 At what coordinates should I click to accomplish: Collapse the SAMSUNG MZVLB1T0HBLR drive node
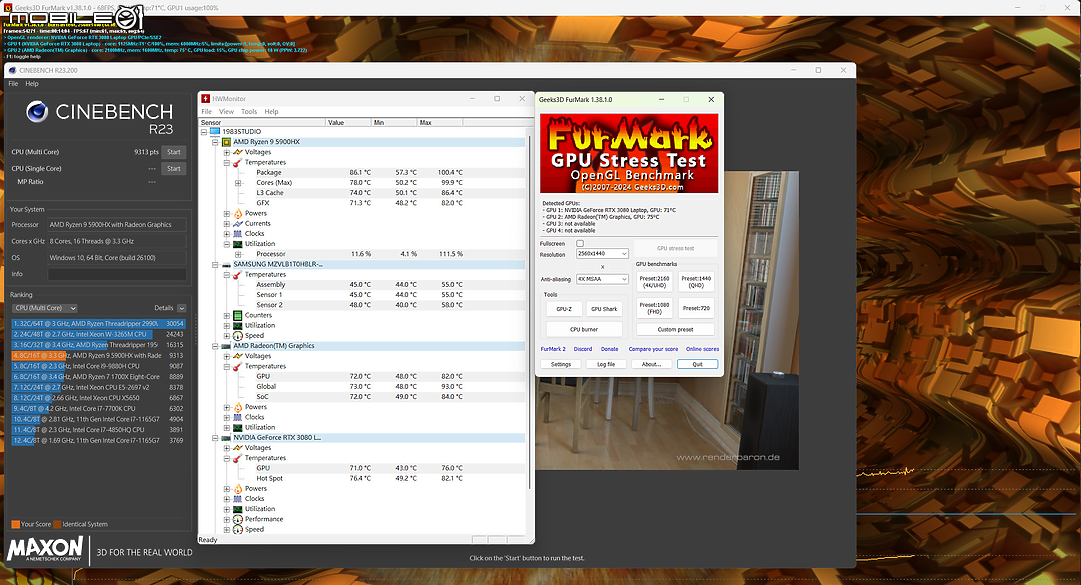pyautogui.click(x=215, y=265)
